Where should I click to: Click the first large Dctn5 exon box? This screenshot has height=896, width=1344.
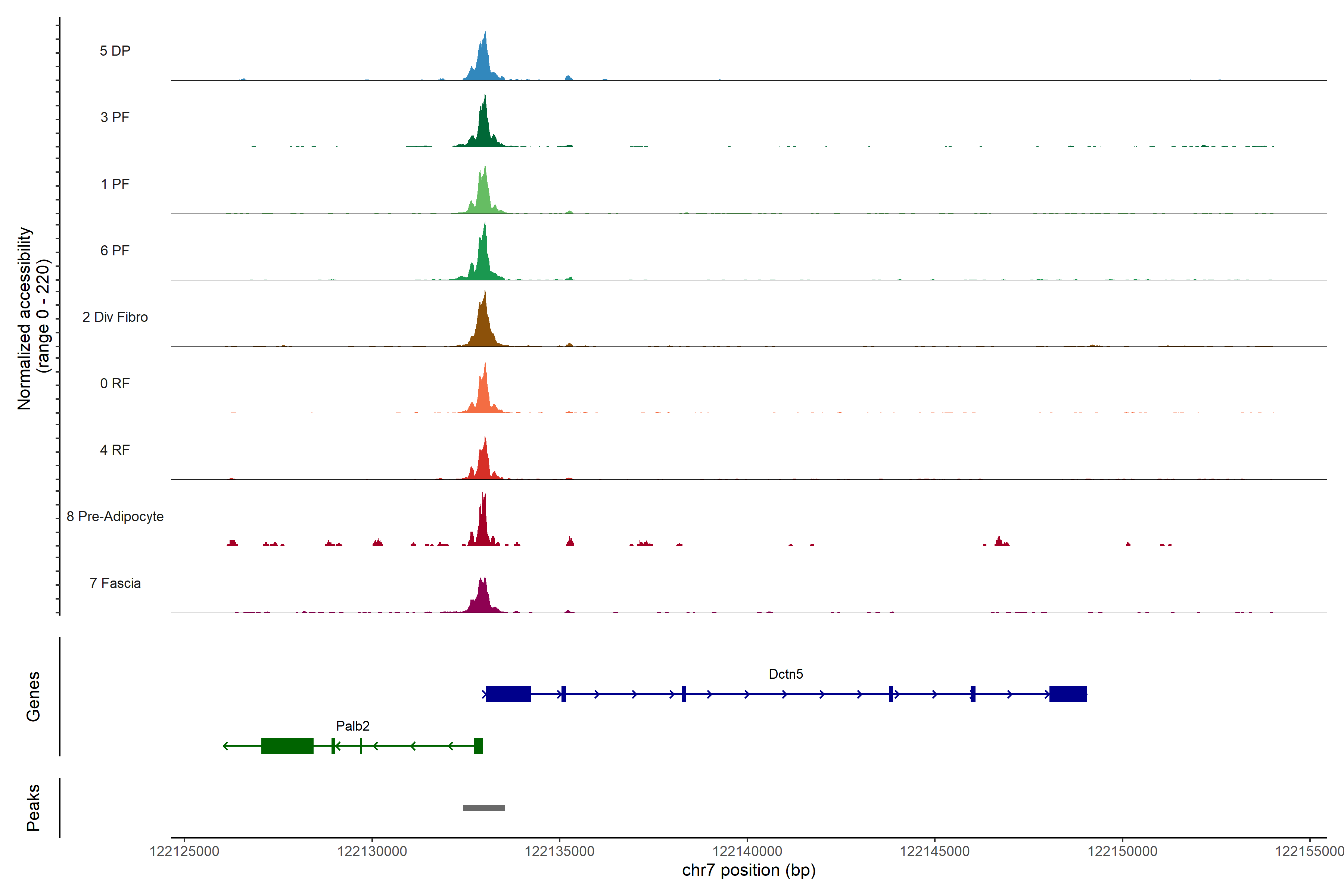click(x=508, y=694)
